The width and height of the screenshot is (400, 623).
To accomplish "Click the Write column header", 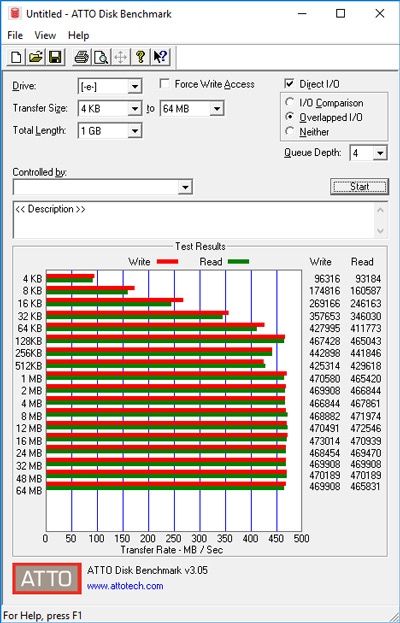I will 320,262.
